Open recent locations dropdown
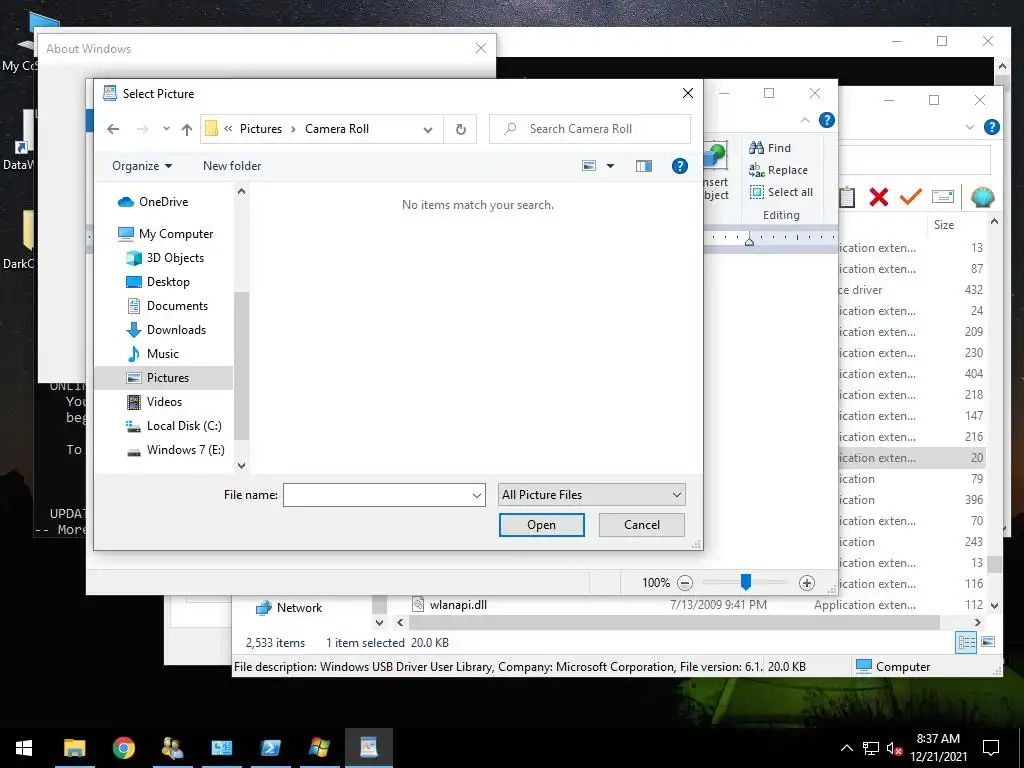Screen dimensions: 1024x768 (167, 129)
